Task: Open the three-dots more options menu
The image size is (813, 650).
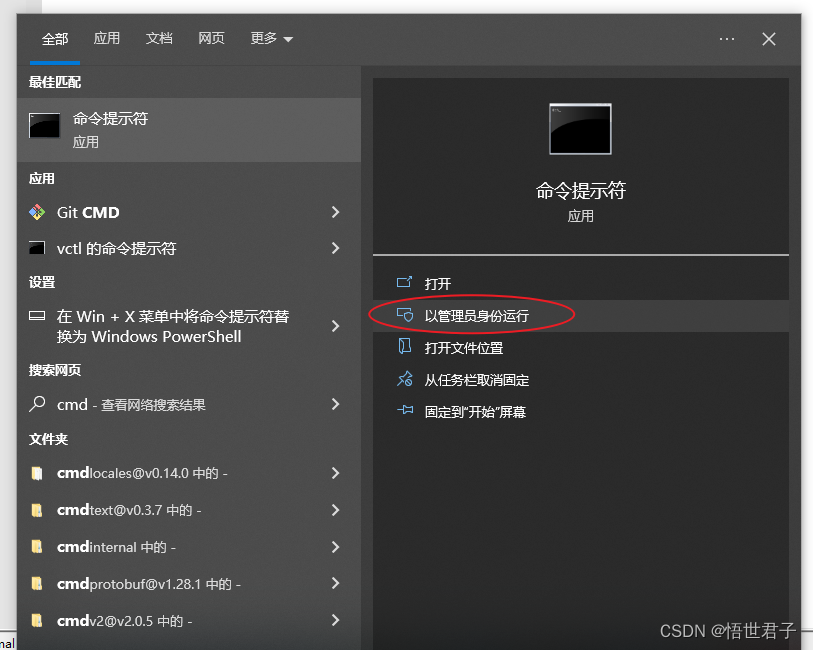Action: click(727, 39)
